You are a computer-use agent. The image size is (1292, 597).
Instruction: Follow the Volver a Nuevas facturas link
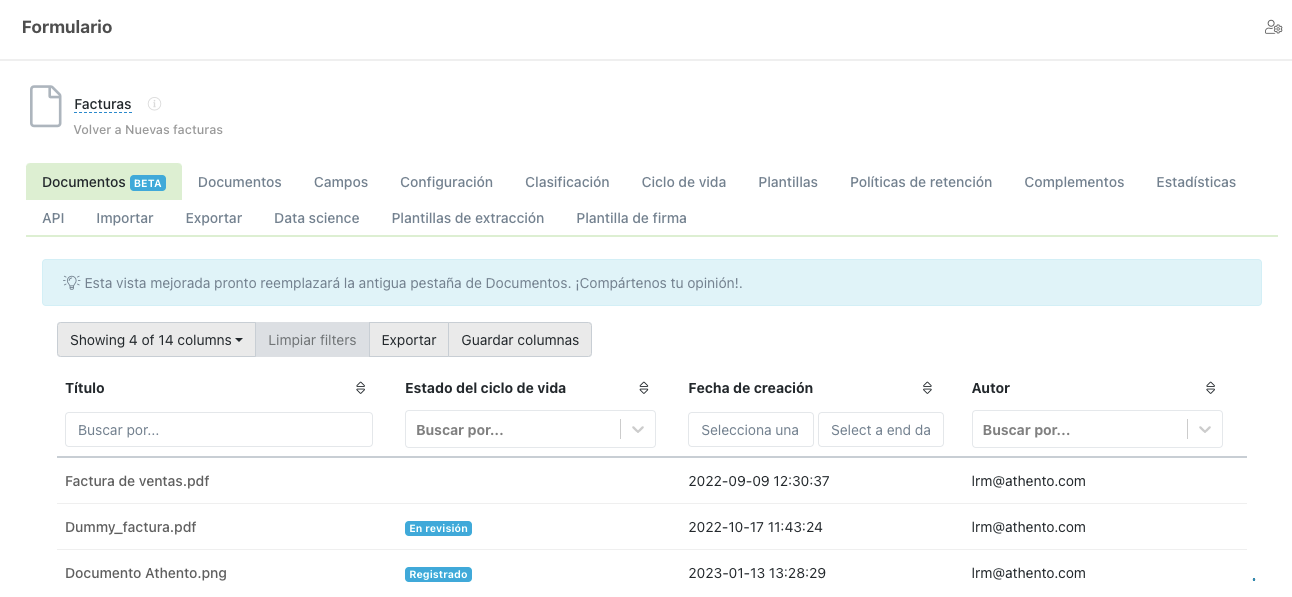click(x=148, y=129)
